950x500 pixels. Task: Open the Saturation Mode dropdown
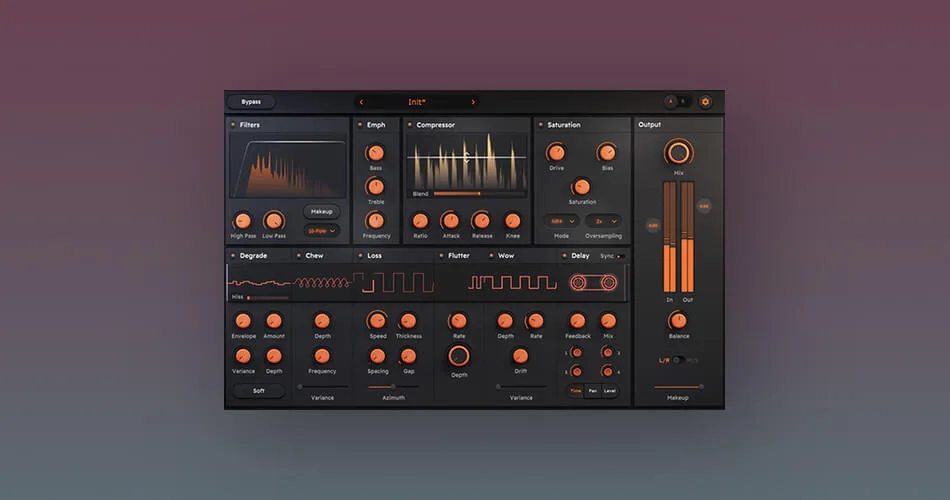[x=561, y=221]
